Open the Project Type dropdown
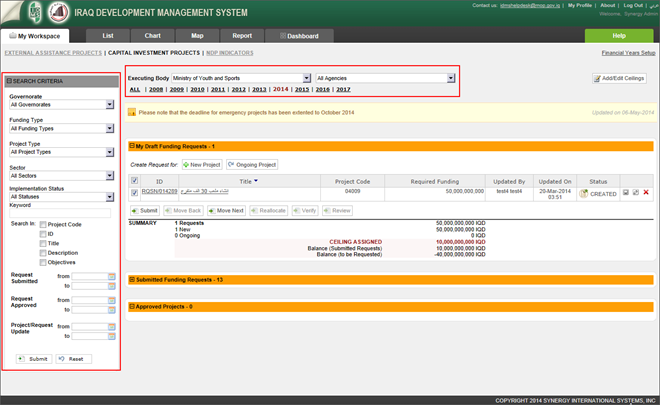Screen dimensions: 660x405 click(x=62, y=152)
